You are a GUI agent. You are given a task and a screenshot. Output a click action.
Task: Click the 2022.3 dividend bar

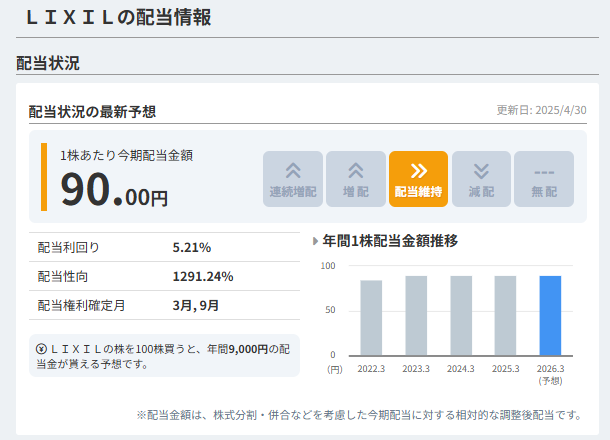click(371, 318)
